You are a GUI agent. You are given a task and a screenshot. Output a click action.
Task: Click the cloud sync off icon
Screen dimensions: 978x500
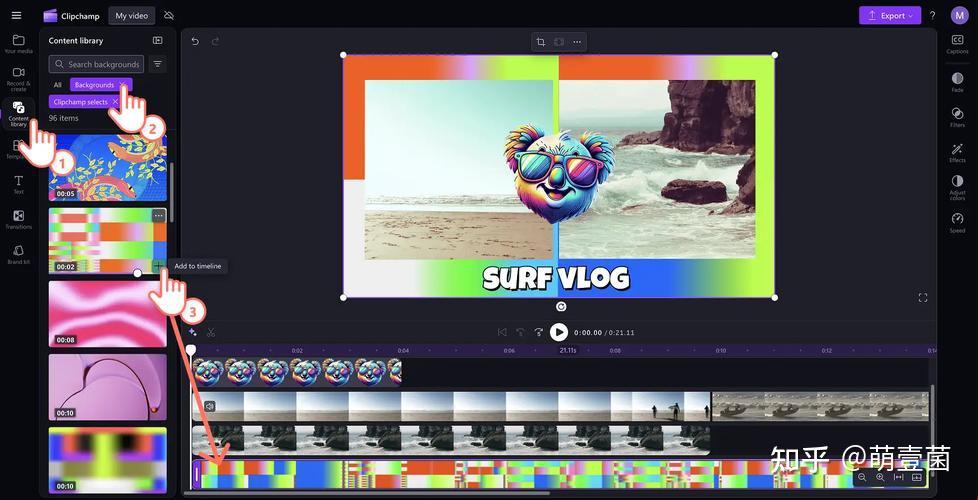(168, 16)
